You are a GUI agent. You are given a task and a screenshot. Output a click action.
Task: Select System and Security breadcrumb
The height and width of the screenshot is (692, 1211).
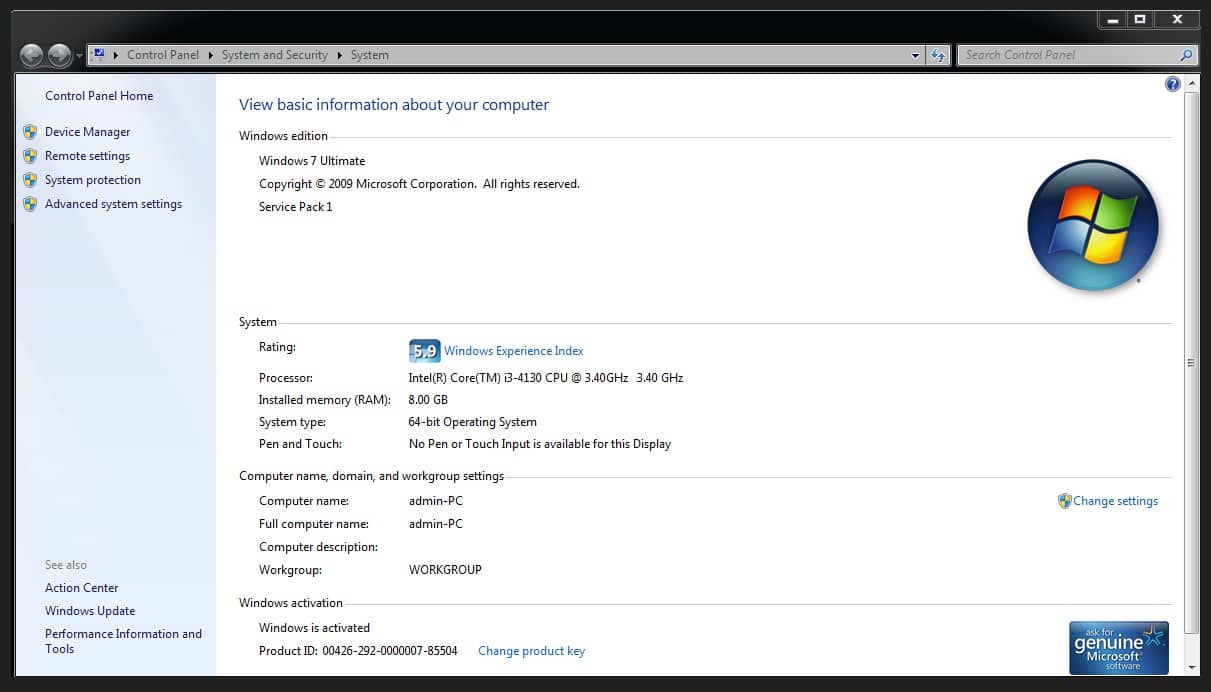[275, 55]
